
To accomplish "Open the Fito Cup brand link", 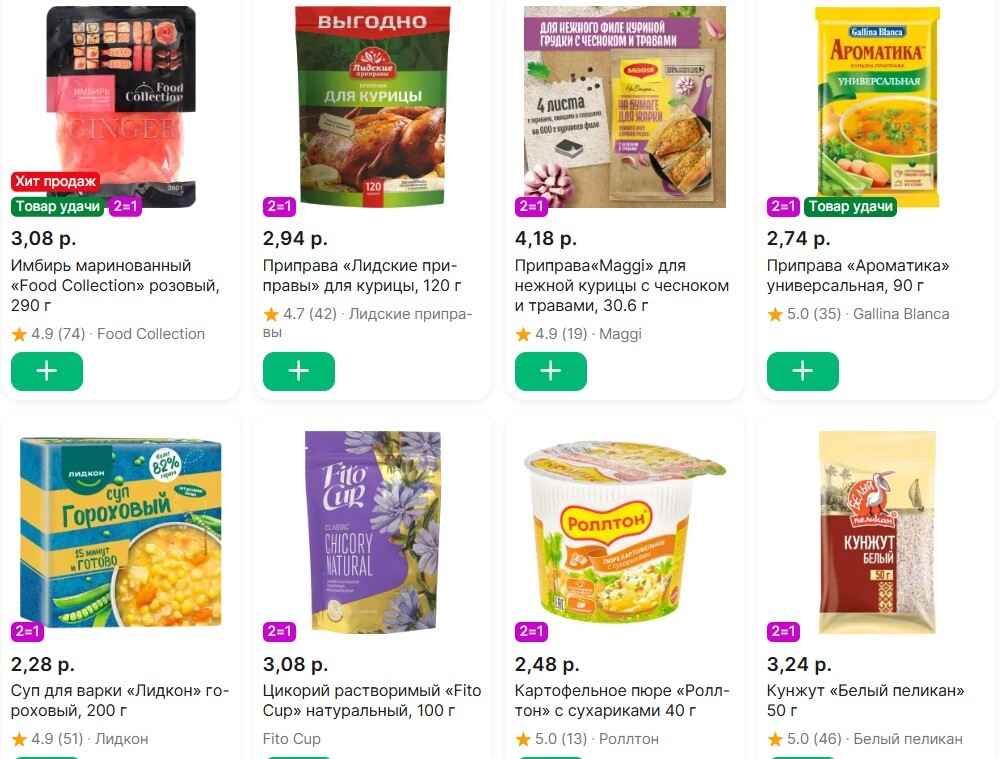I will coord(292,739).
